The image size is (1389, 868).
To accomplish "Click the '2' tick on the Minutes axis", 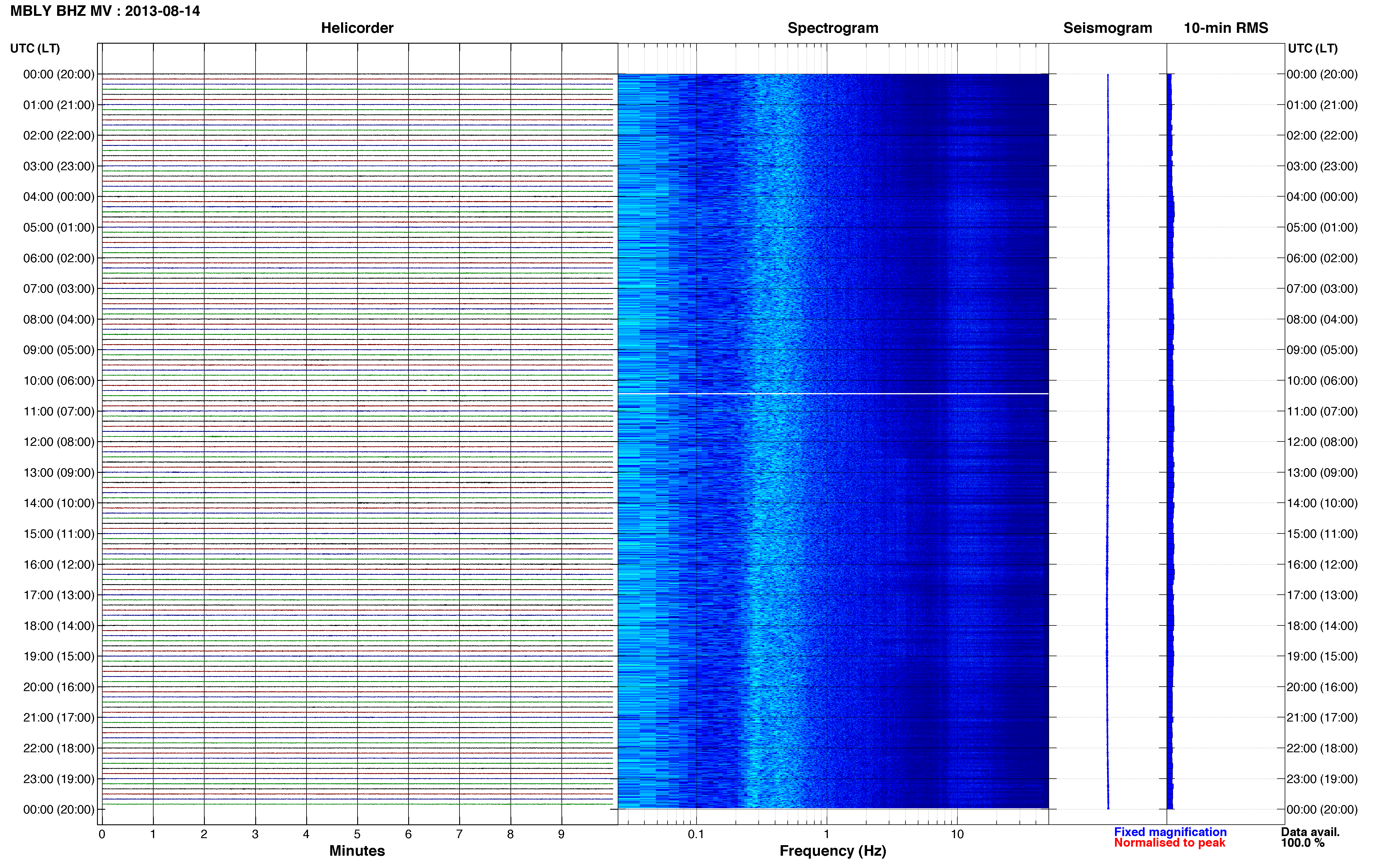I will tap(204, 834).
